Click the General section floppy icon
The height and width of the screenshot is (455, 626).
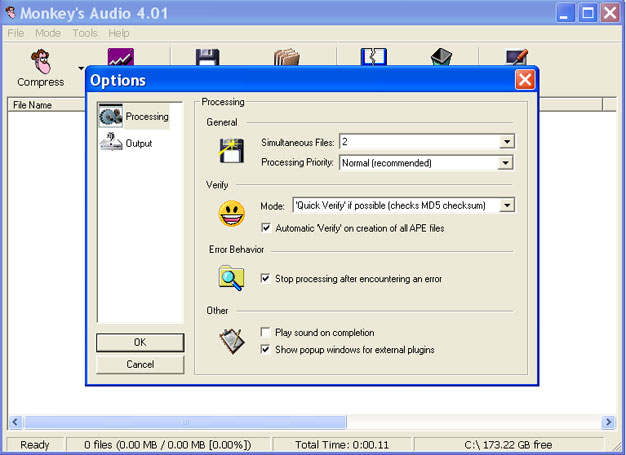(232, 150)
